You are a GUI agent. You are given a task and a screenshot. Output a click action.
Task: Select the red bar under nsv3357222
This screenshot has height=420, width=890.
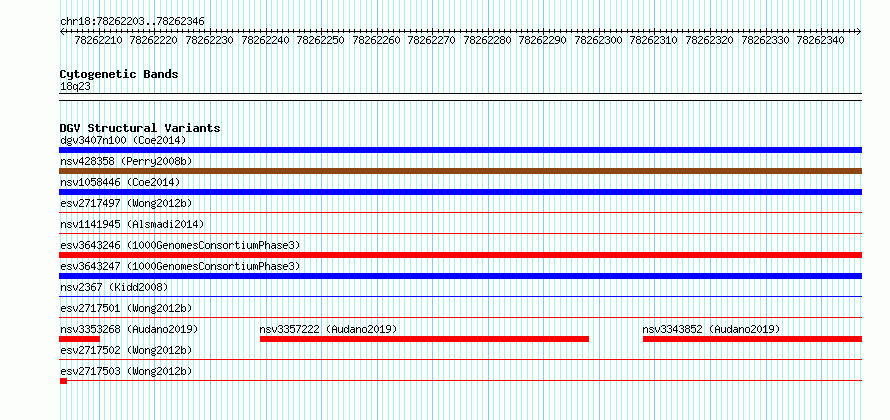424,339
